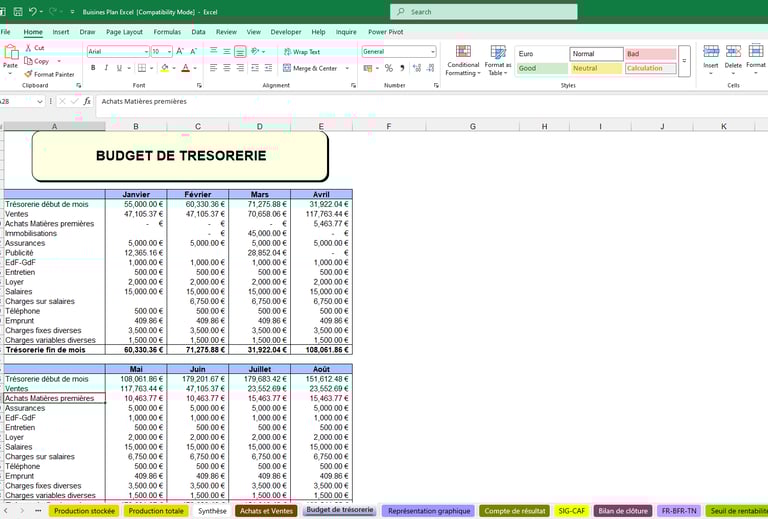Screen dimensions: 768x519
Task: Open Font settings dialog launcher
Action: [199, 86]
